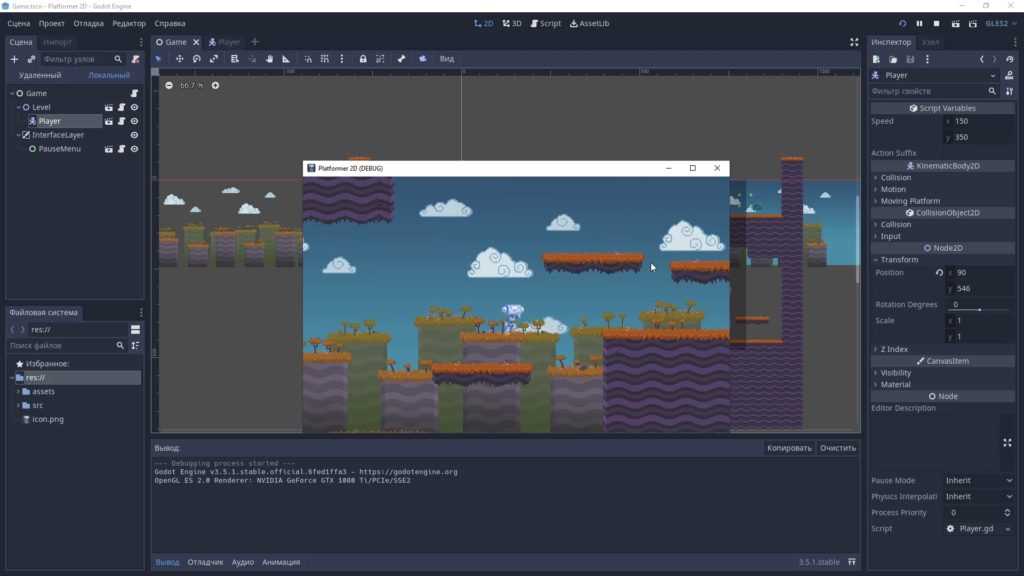Activate the Pan mode hand tool
Screen dimensions: 1024x576
click(269, 59)
